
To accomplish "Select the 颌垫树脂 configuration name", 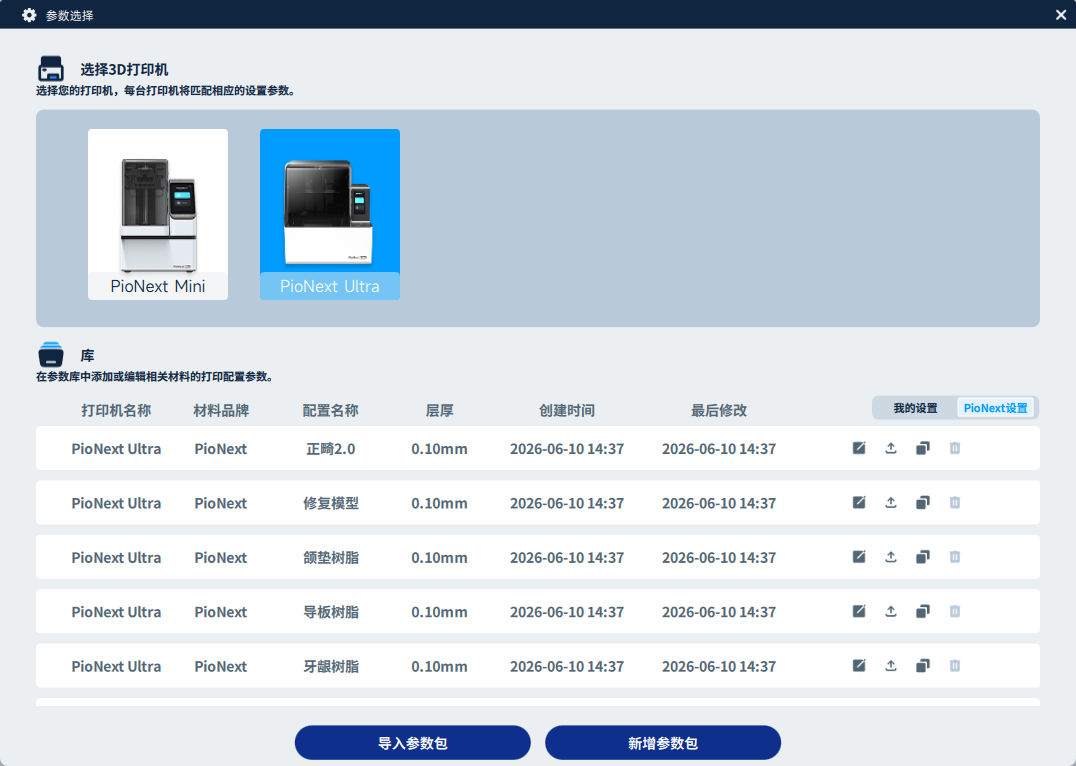I will coord(331,557).
